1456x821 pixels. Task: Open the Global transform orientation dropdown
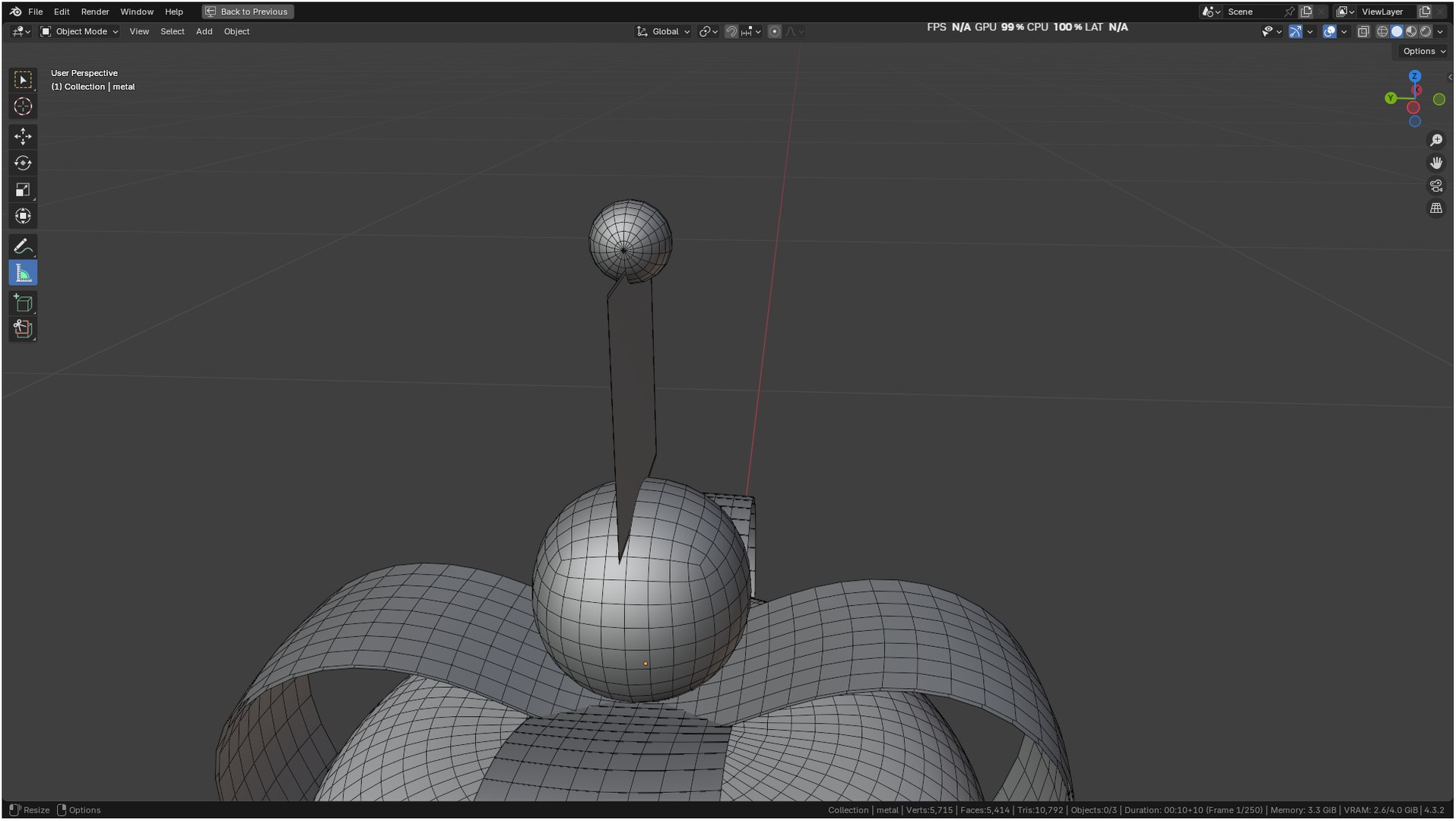click(663, 31)
